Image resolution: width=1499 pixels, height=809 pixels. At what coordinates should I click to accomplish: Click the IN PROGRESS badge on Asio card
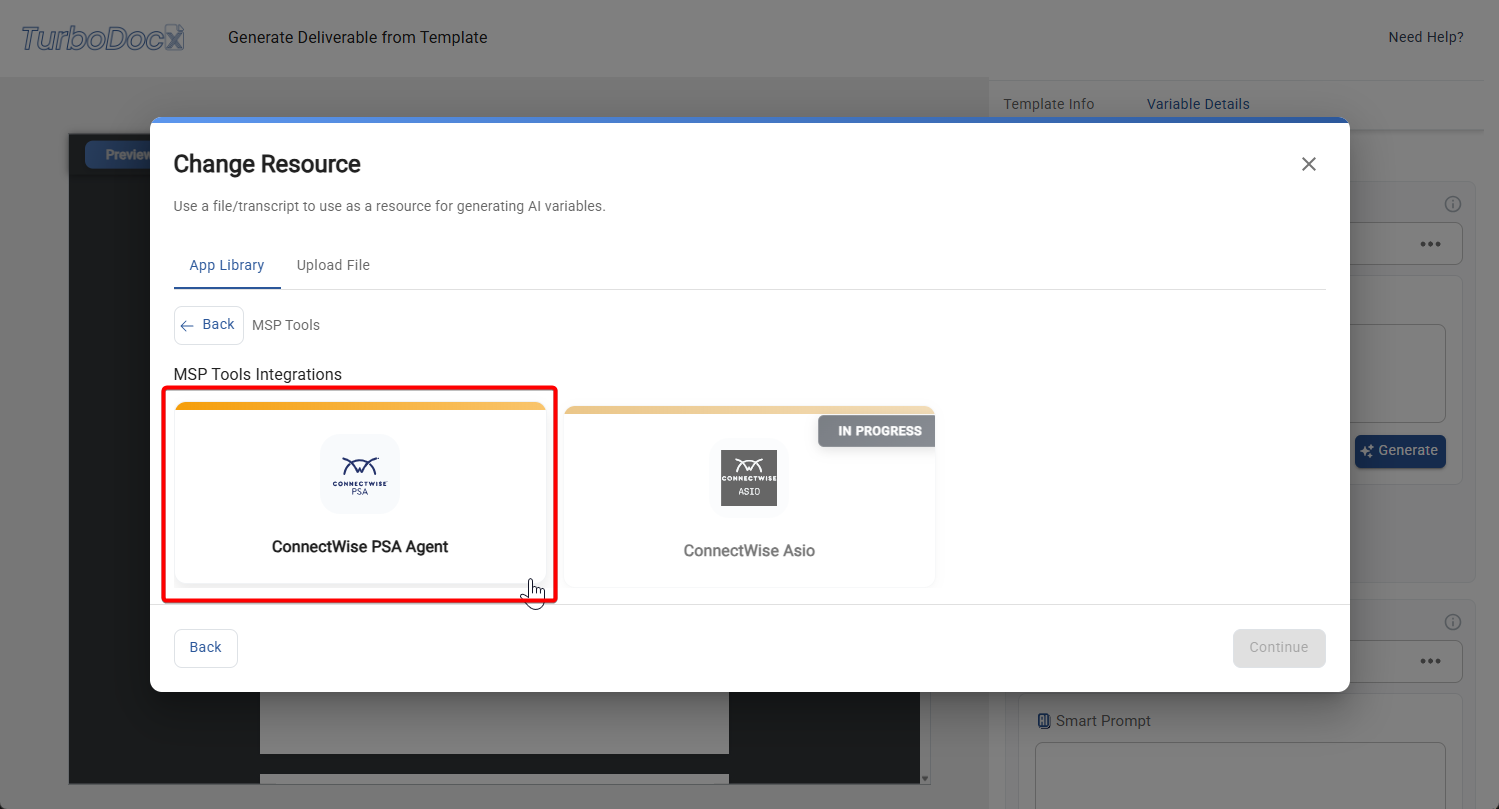pos(877,431)
